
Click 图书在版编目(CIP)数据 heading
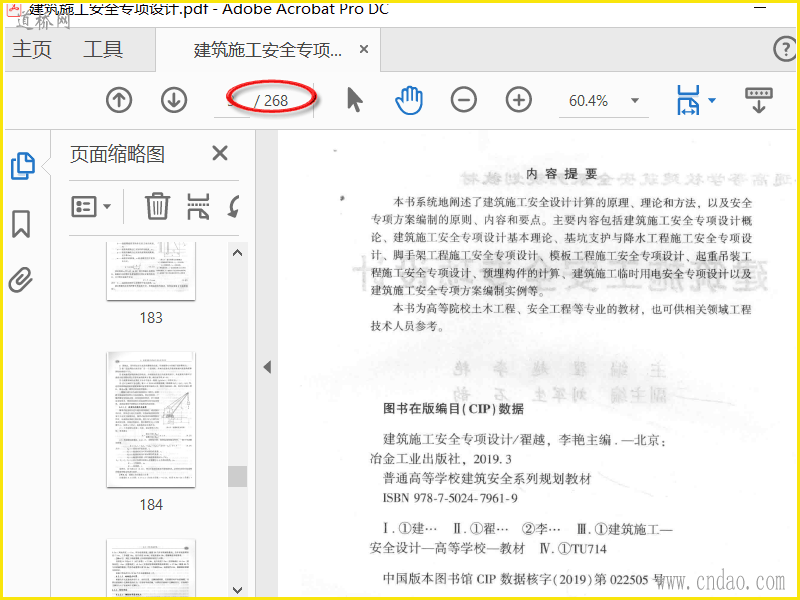click(454, 408)
